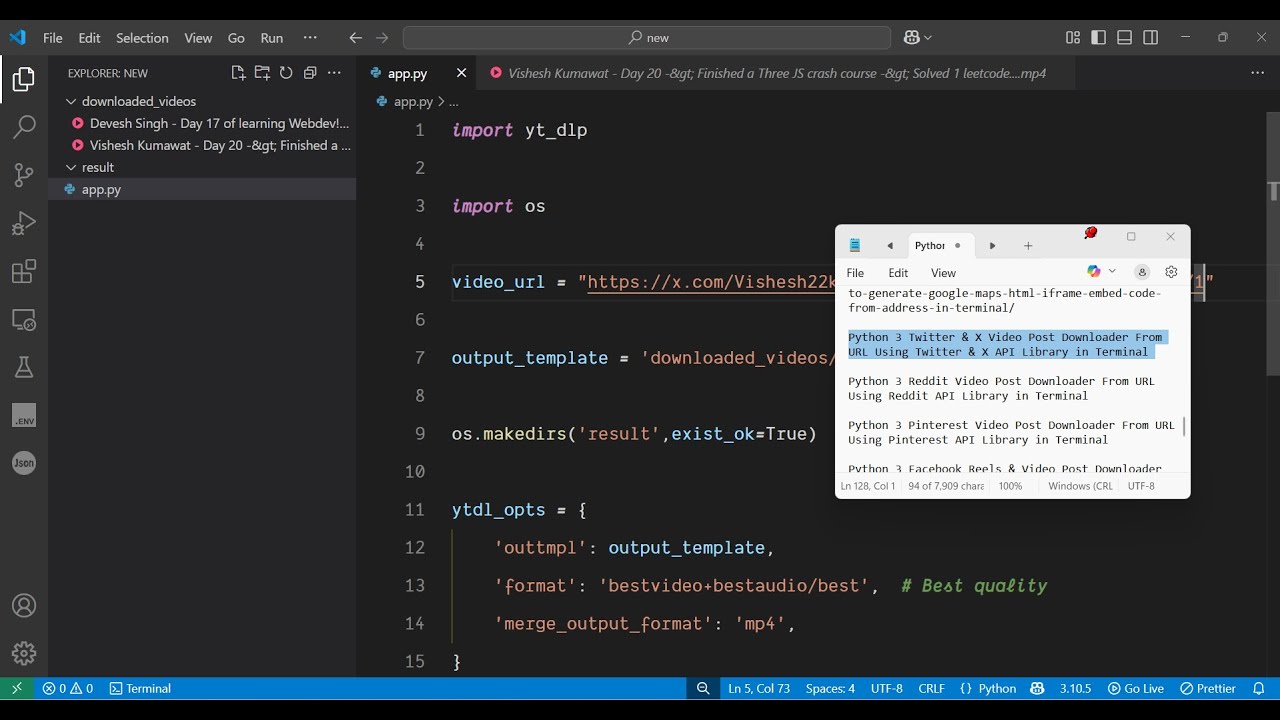
Task: Open the Go menu
Action: pos(236,38)
